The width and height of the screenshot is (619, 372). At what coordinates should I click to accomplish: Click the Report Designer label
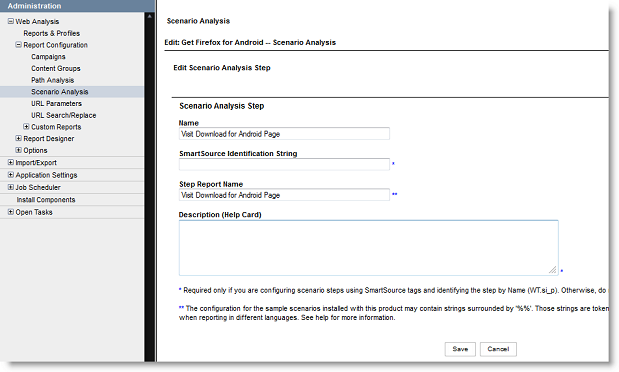click(49, 139)
